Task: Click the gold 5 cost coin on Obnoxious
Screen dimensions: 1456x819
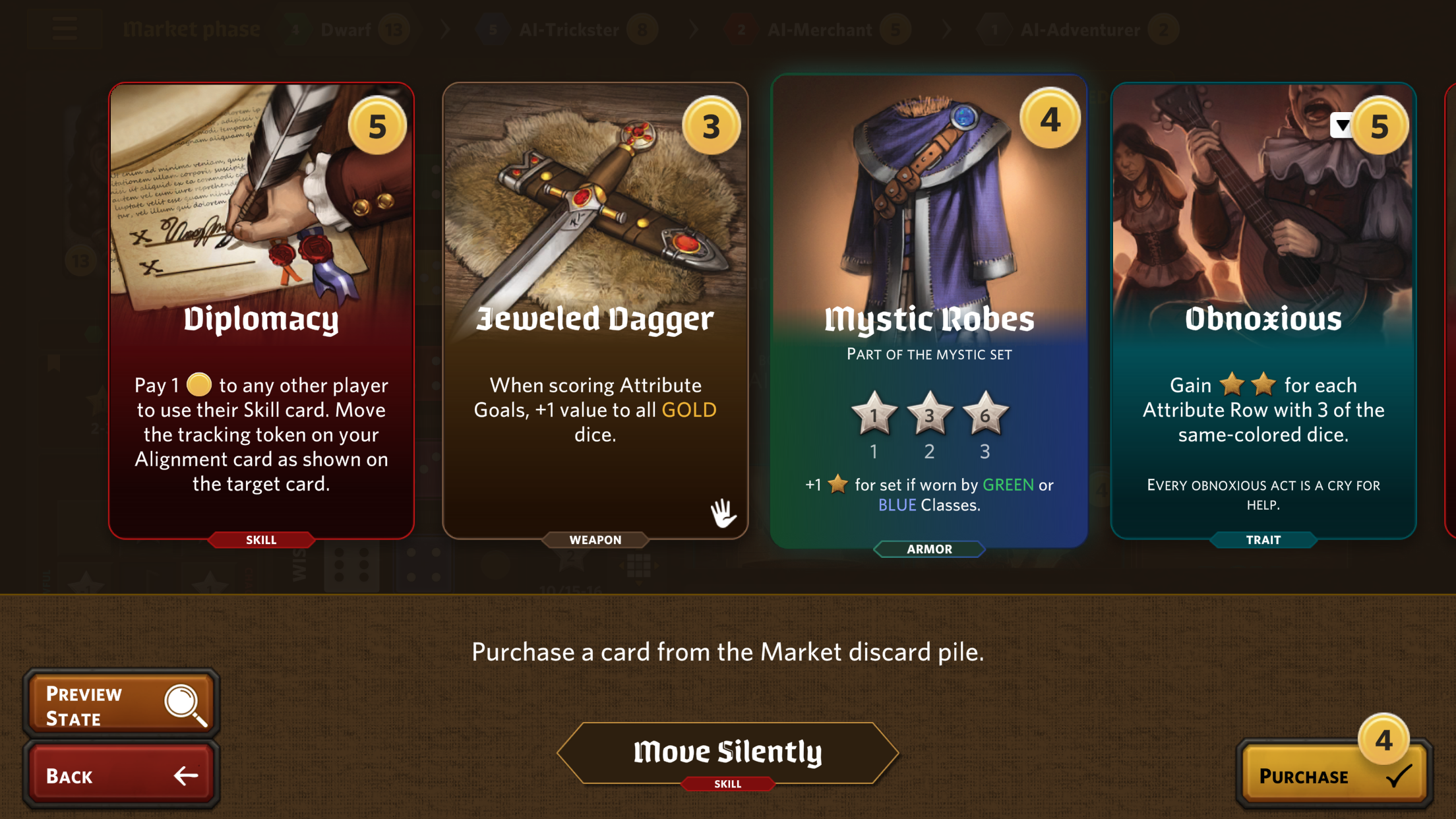Action: pyautogui.click(x=1380, y=126)
